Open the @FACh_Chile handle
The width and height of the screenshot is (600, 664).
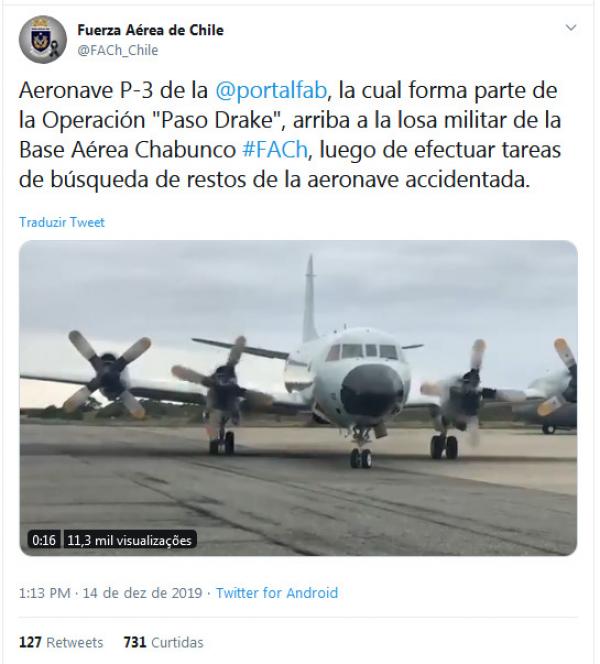pyautogui.click(x=118, y=50)
